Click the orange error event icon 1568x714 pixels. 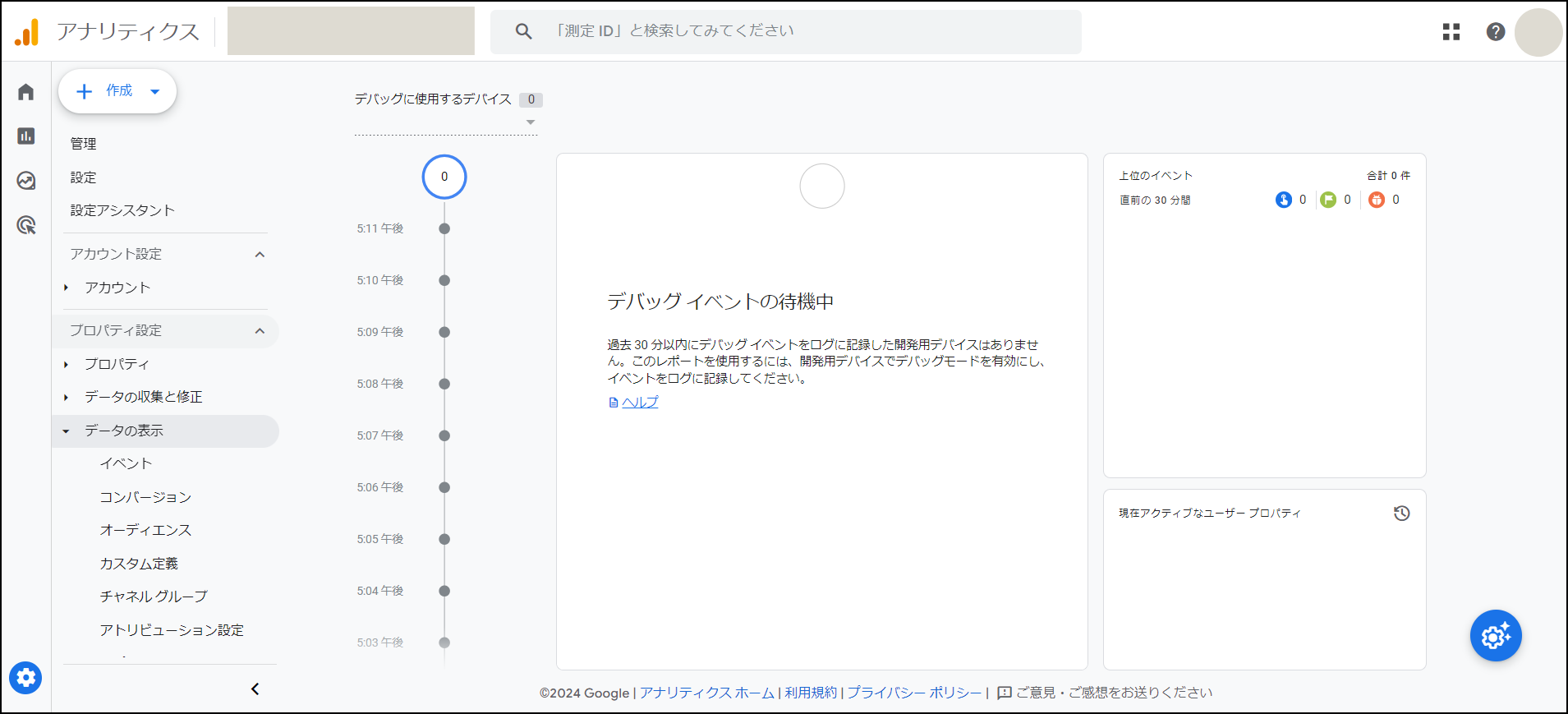1377,200
